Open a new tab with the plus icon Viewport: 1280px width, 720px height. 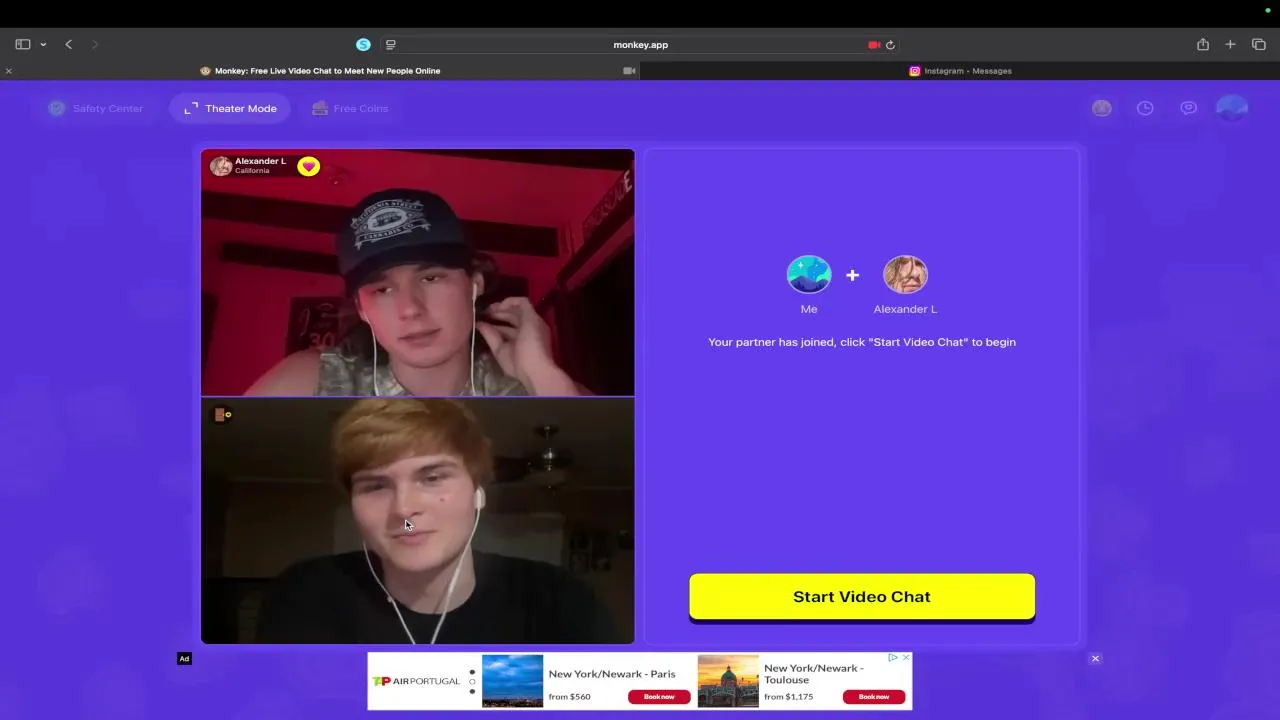click(1231, 44)
